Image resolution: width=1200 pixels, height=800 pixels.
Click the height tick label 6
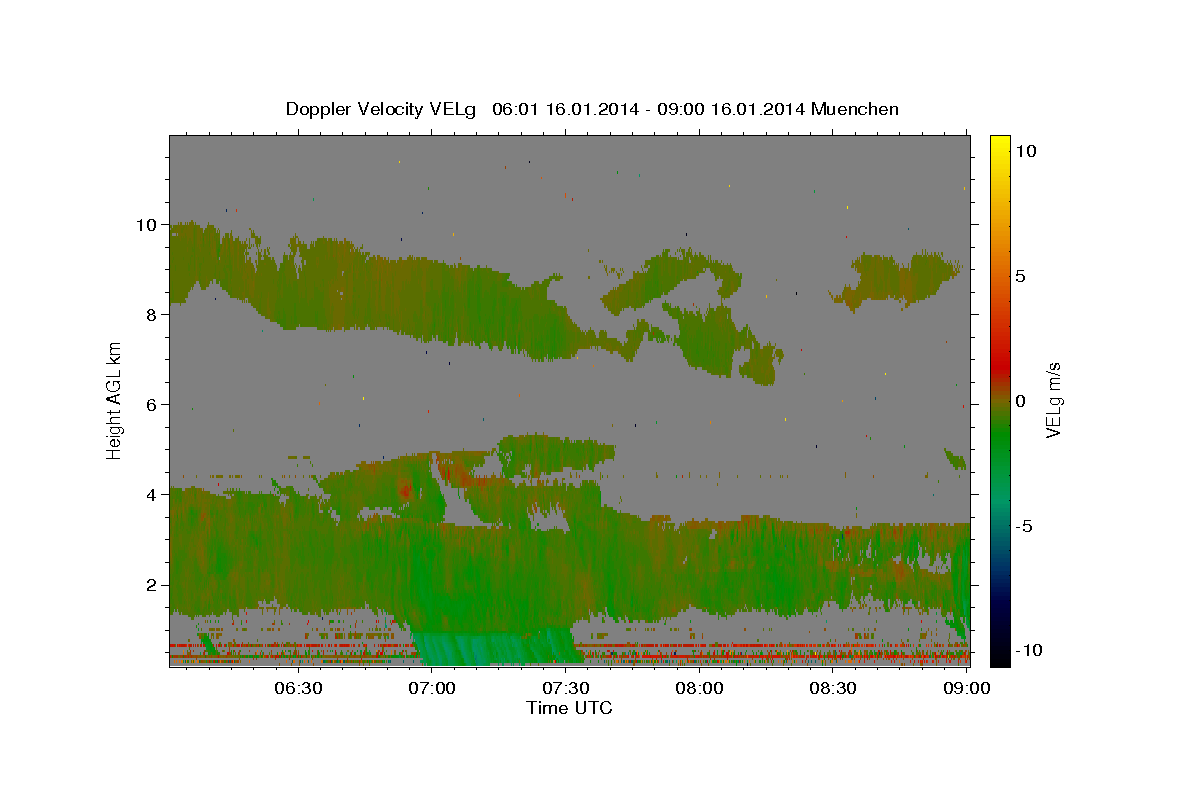click(152, 405)
